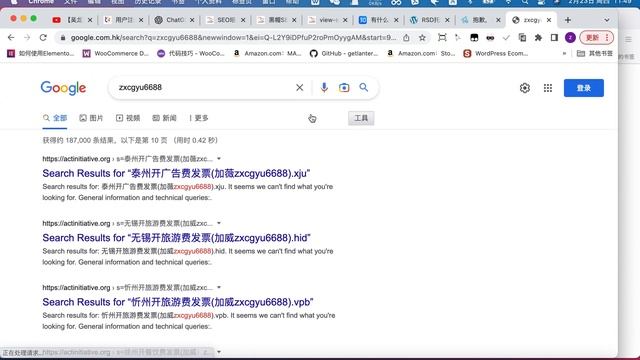Open the tab search chevron
Viewport: 640px width, 360px height.
pos(607,20)
